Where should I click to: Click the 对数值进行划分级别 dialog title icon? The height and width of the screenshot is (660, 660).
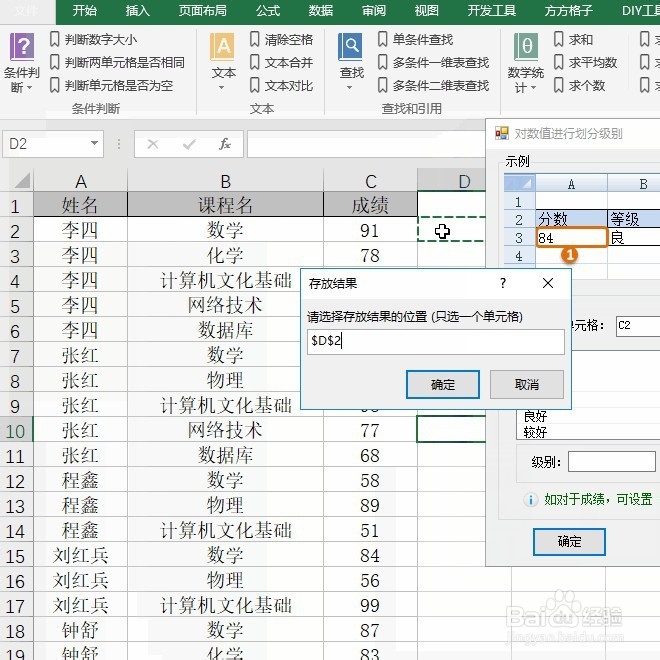click(502, 133)
